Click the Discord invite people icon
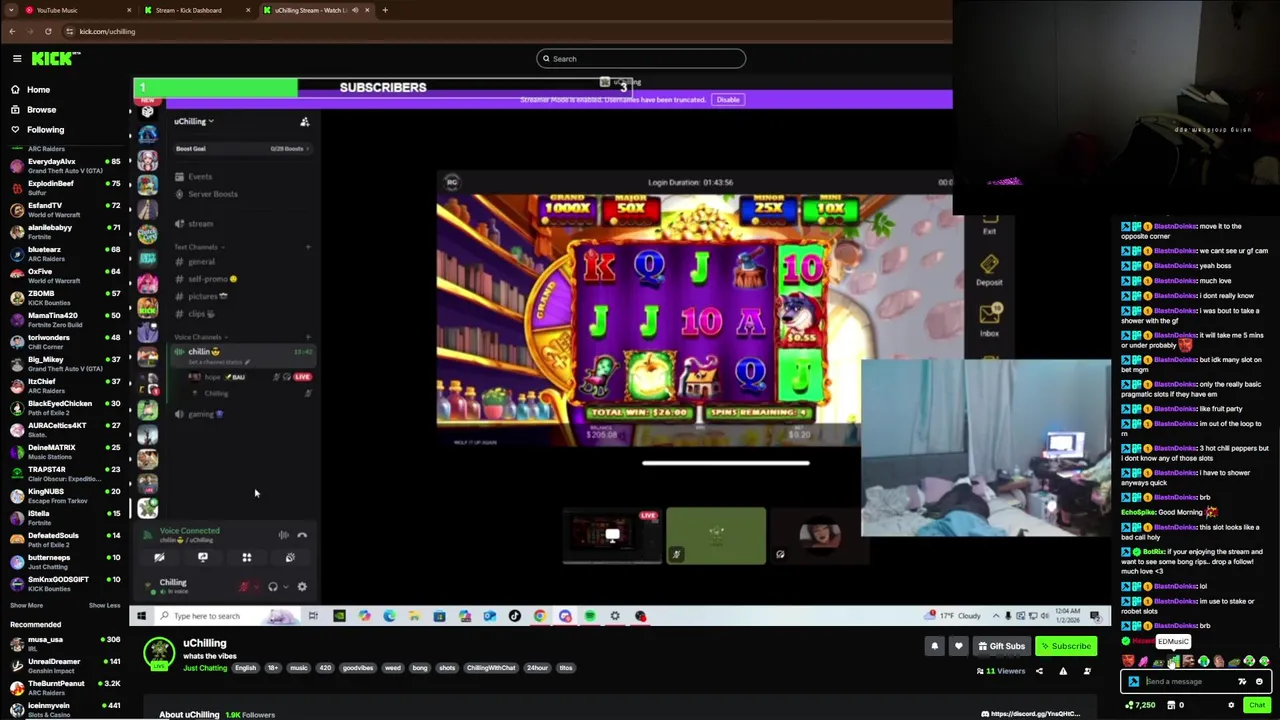 click(304, 122)
